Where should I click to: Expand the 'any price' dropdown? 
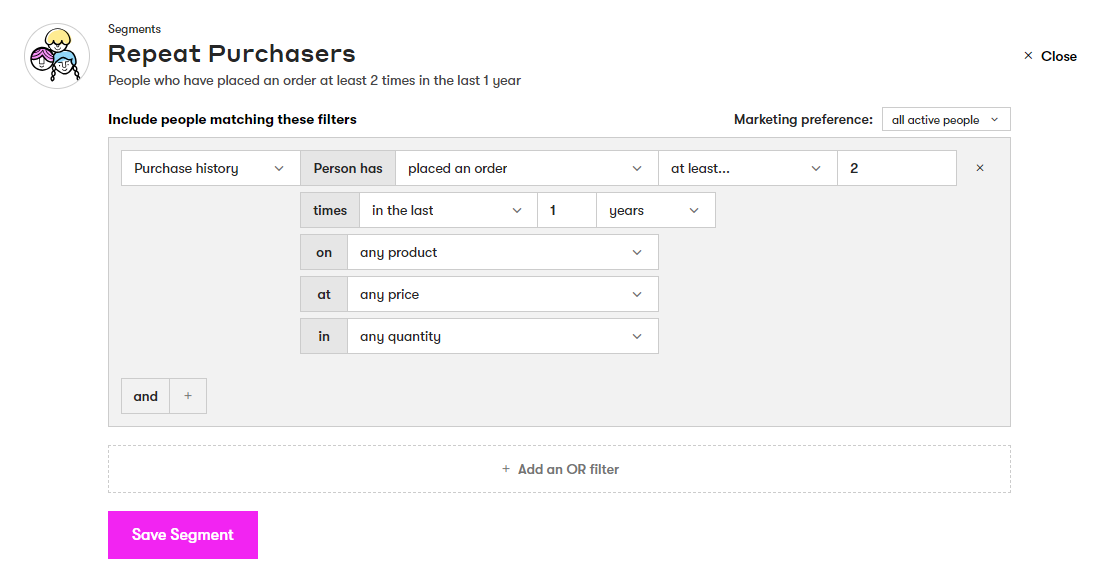(502, 294)
